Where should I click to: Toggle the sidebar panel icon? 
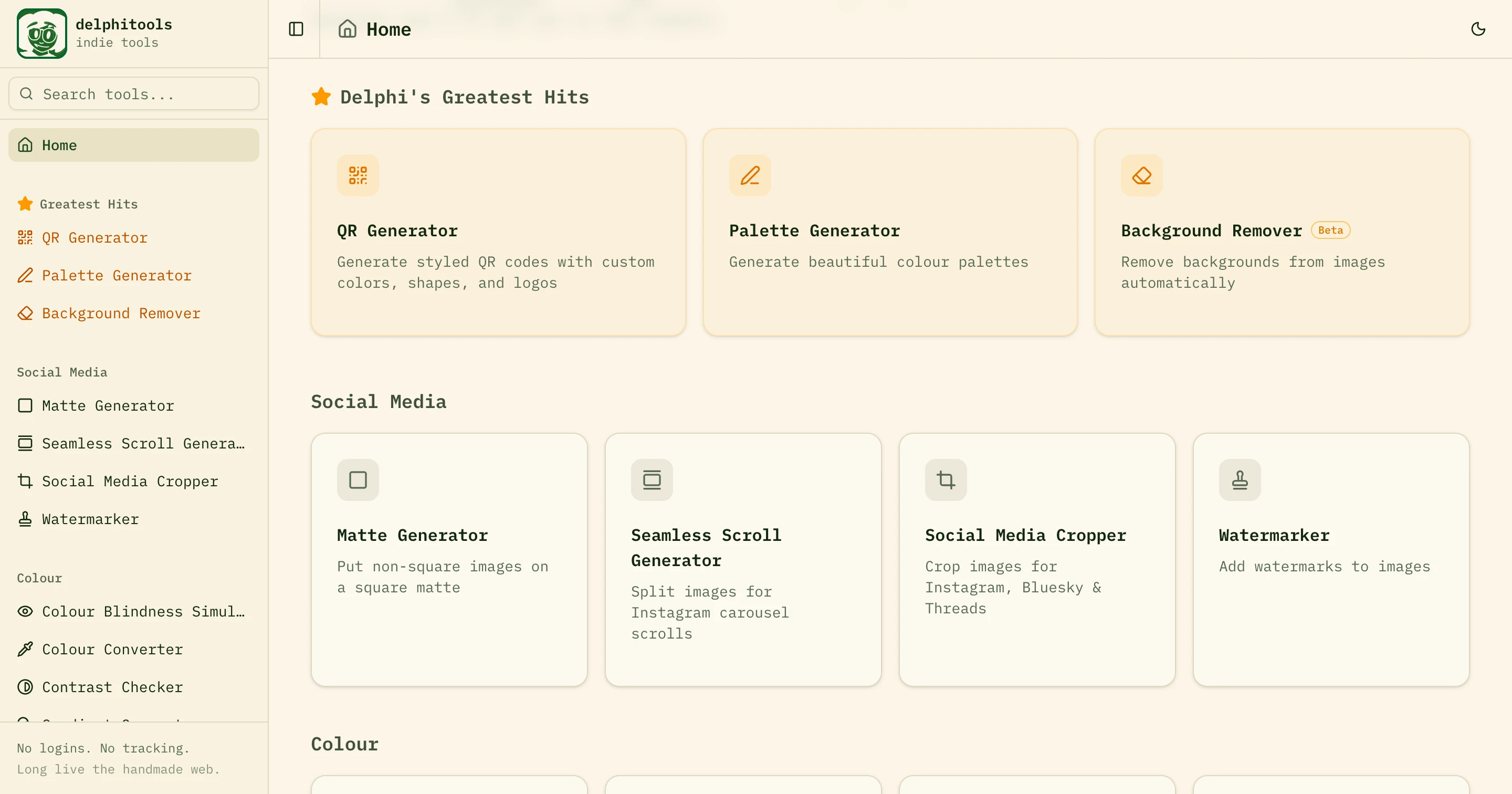pyautogui.click(x=296, y=29)
